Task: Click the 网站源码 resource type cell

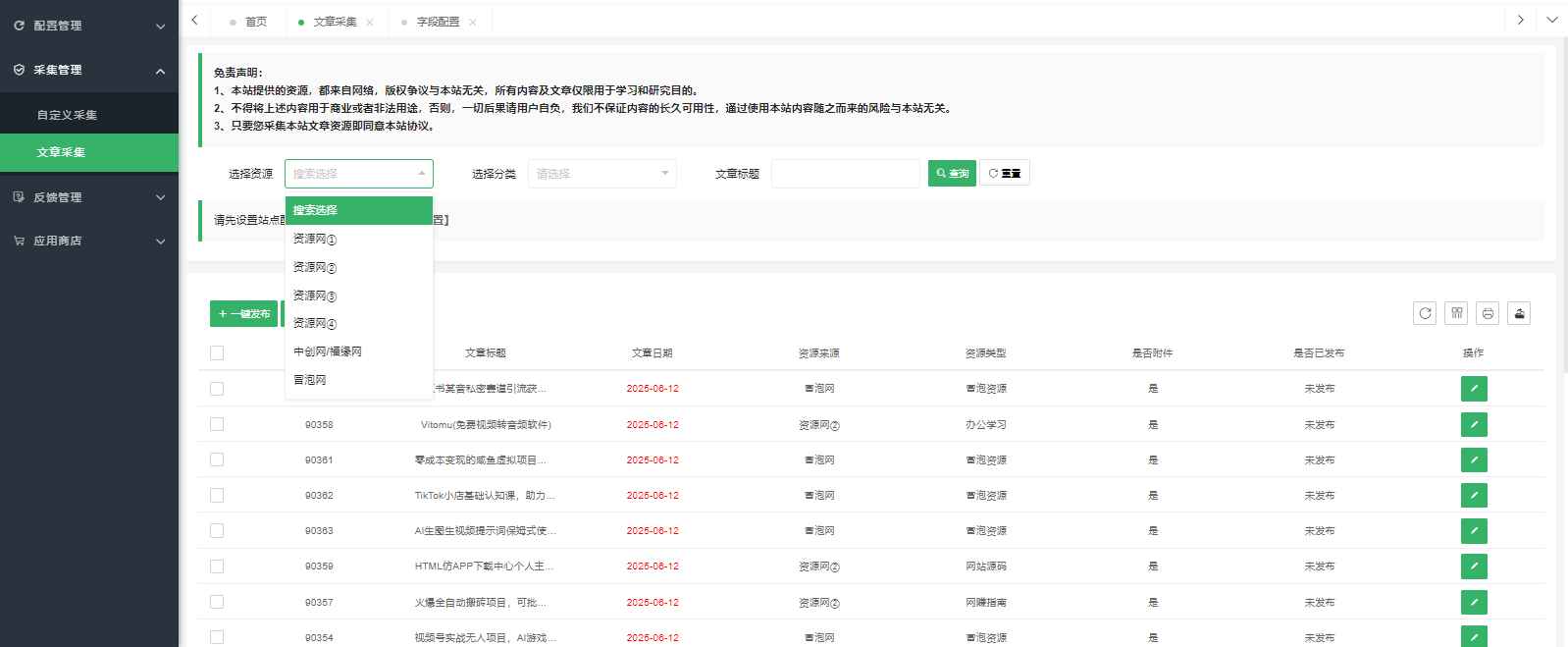Action: click(986, 566)
